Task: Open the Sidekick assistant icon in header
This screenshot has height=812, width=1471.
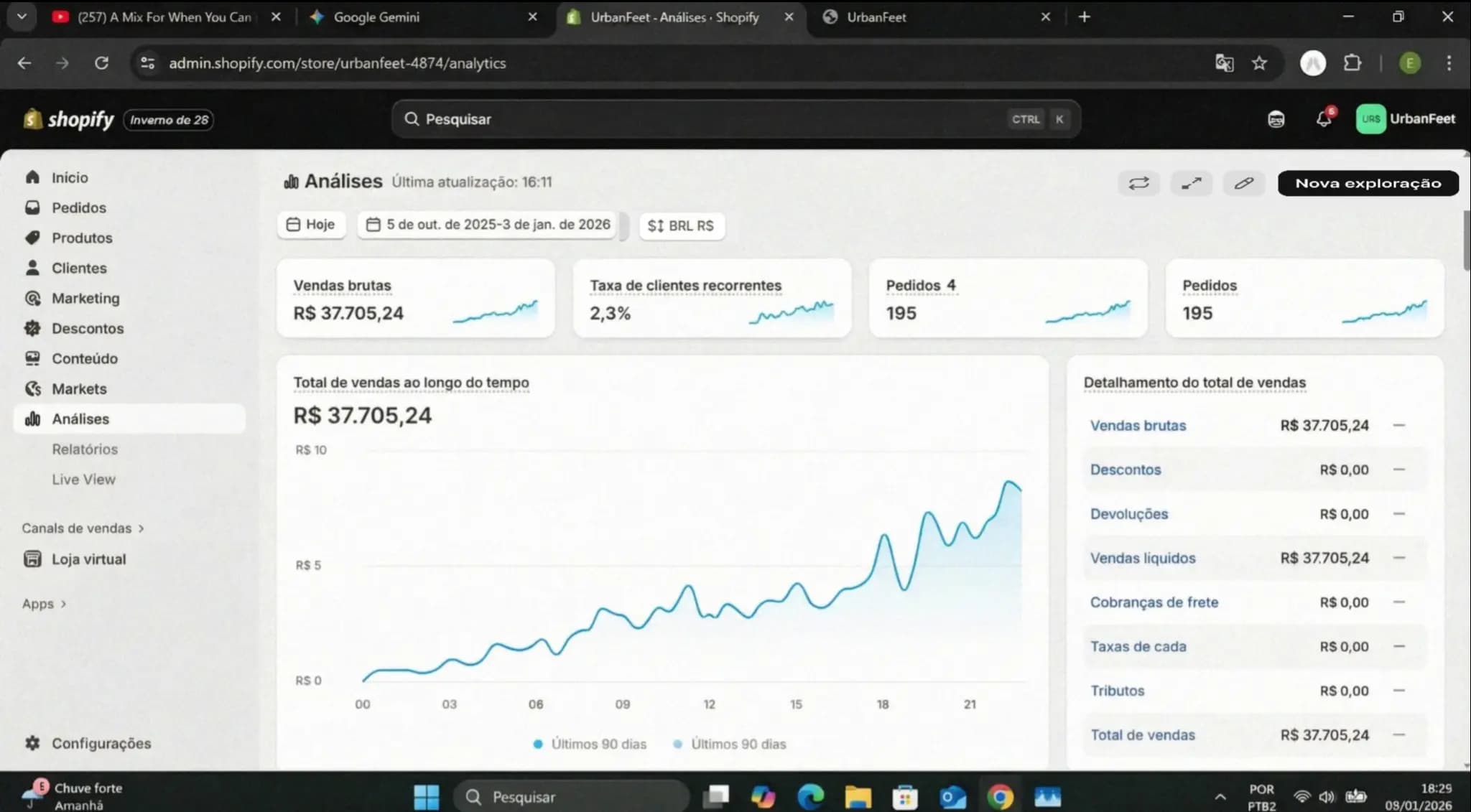Action: point(1276,119)
